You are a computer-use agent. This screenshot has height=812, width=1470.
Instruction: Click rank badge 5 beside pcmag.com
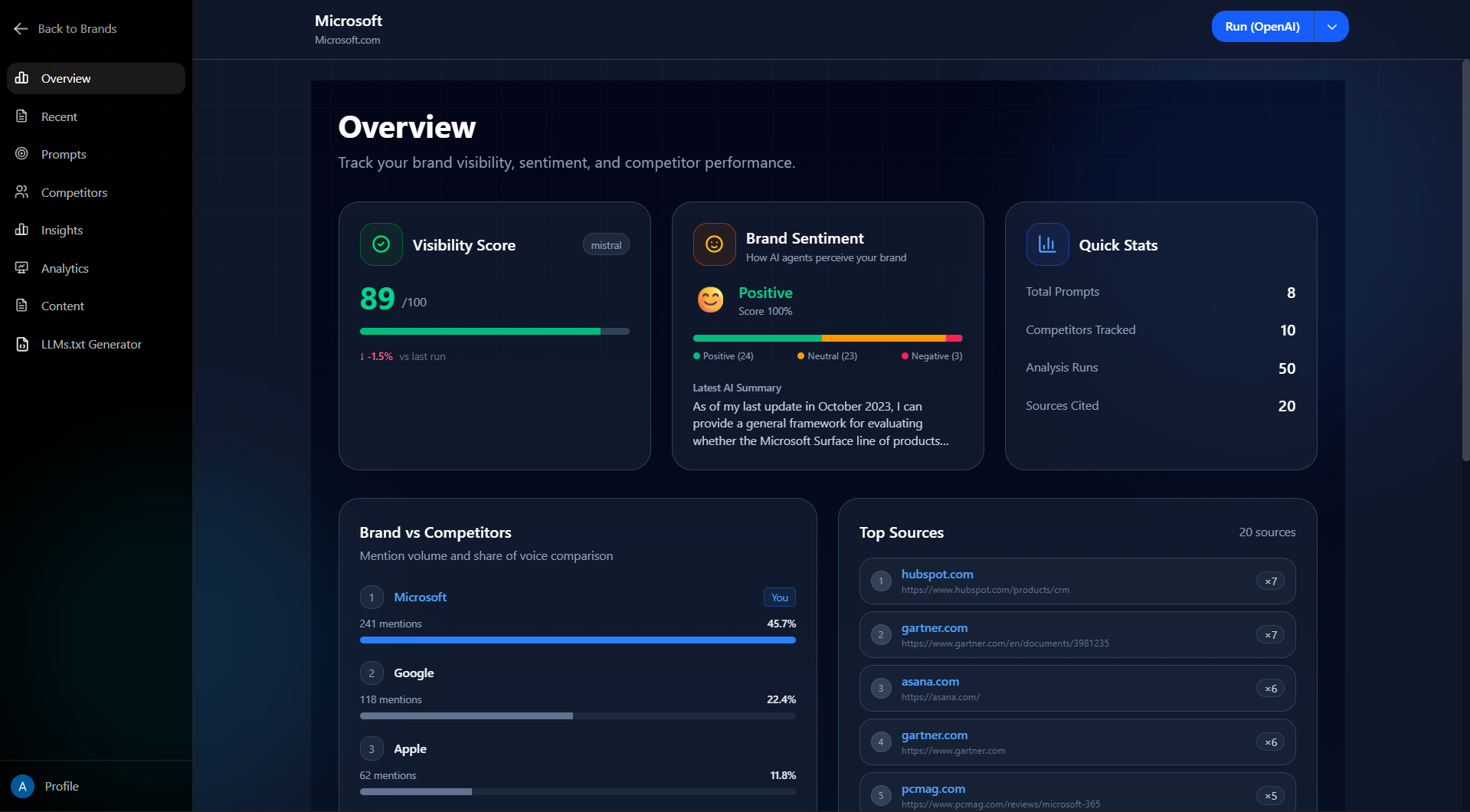click(881, 795)
